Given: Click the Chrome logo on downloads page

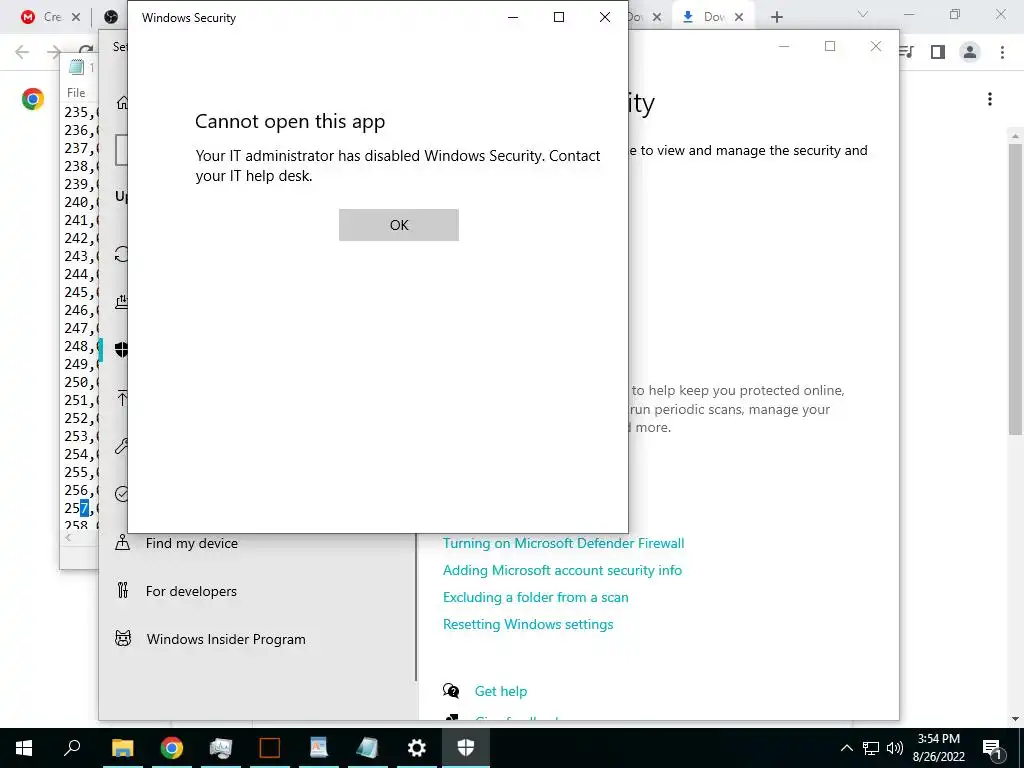Looking at the screenshot, I should 33,99.
